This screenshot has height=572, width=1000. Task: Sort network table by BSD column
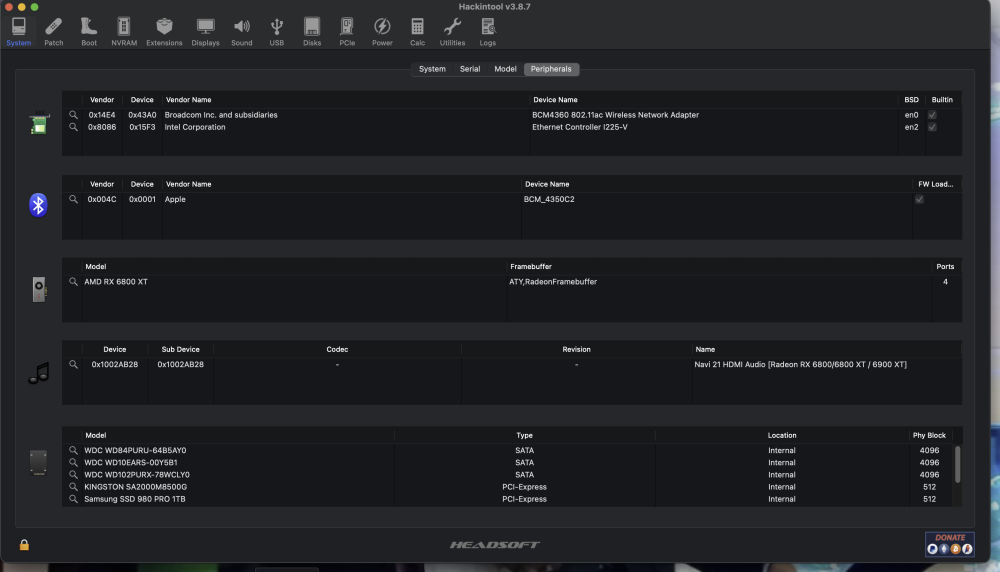(x=911, y=99)
